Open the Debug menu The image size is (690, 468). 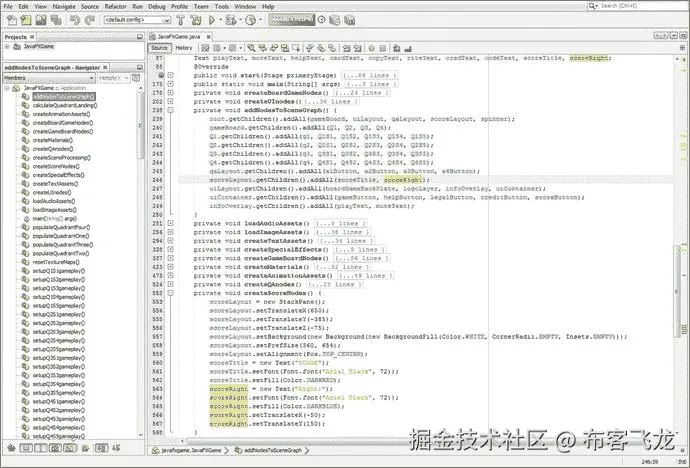(157, 7)
